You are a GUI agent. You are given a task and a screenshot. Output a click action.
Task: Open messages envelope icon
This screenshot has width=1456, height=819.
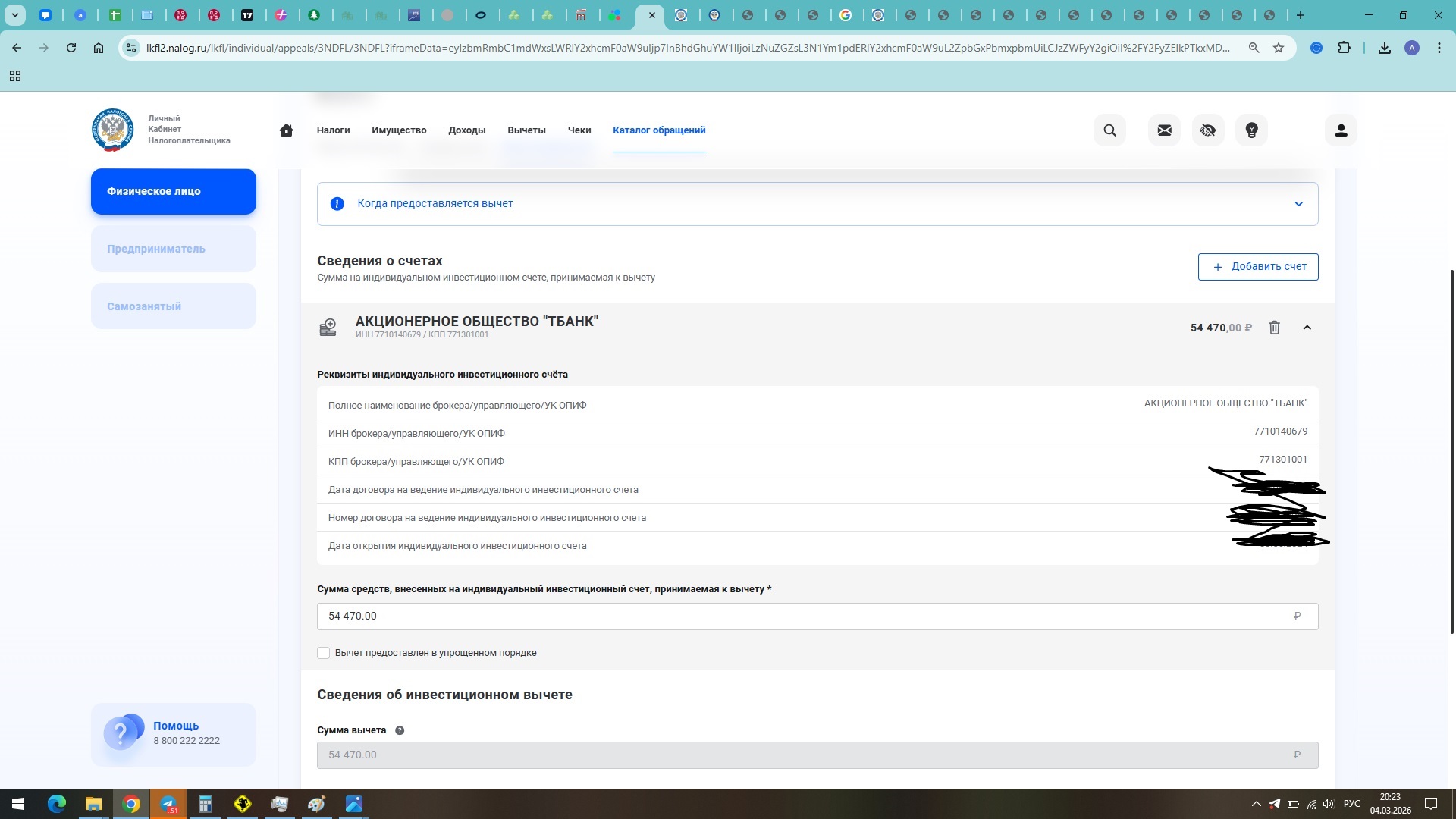[x=1164, y=130]
